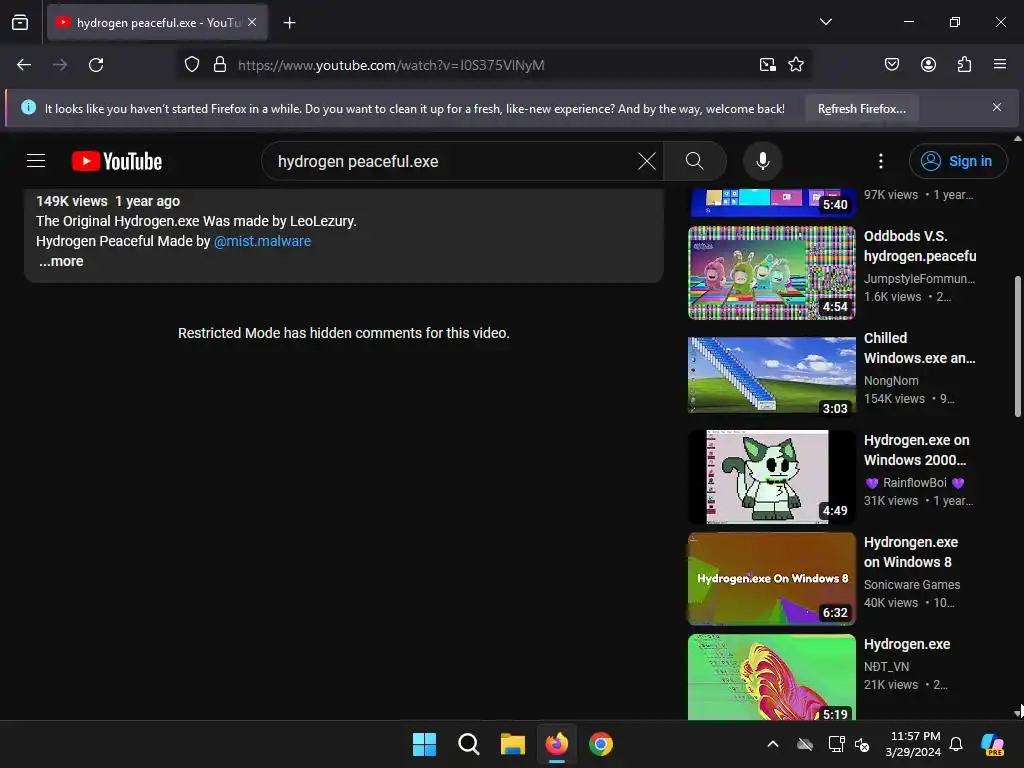Open muted volume tray icon

click(862, 744)
